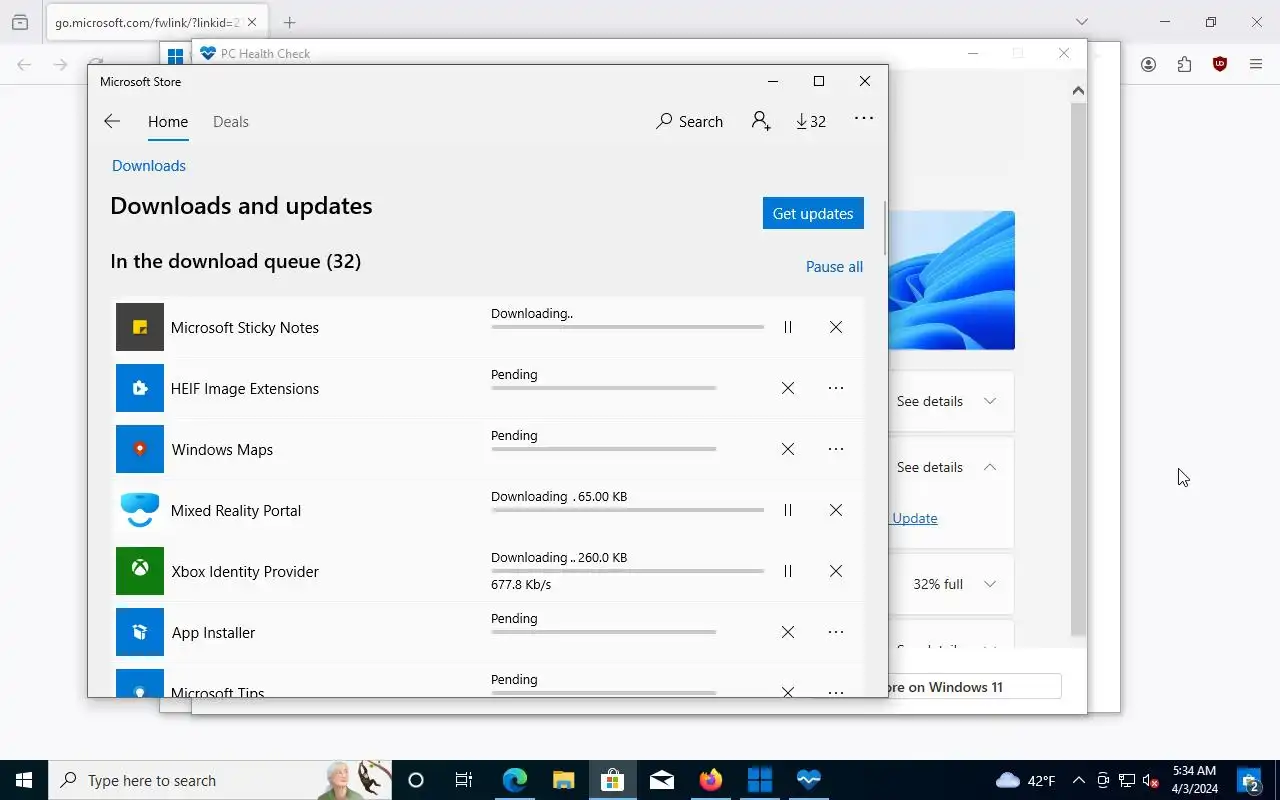
Task: Expand the 32% full storage section
Action: [990, 584]
